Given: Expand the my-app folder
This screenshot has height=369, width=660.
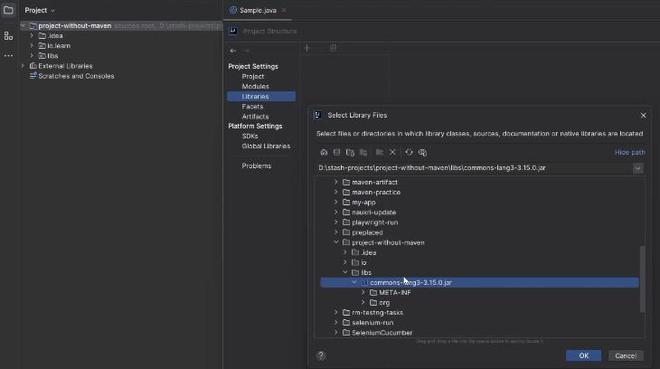Looking at the screenshot, I should pos(336,202).
